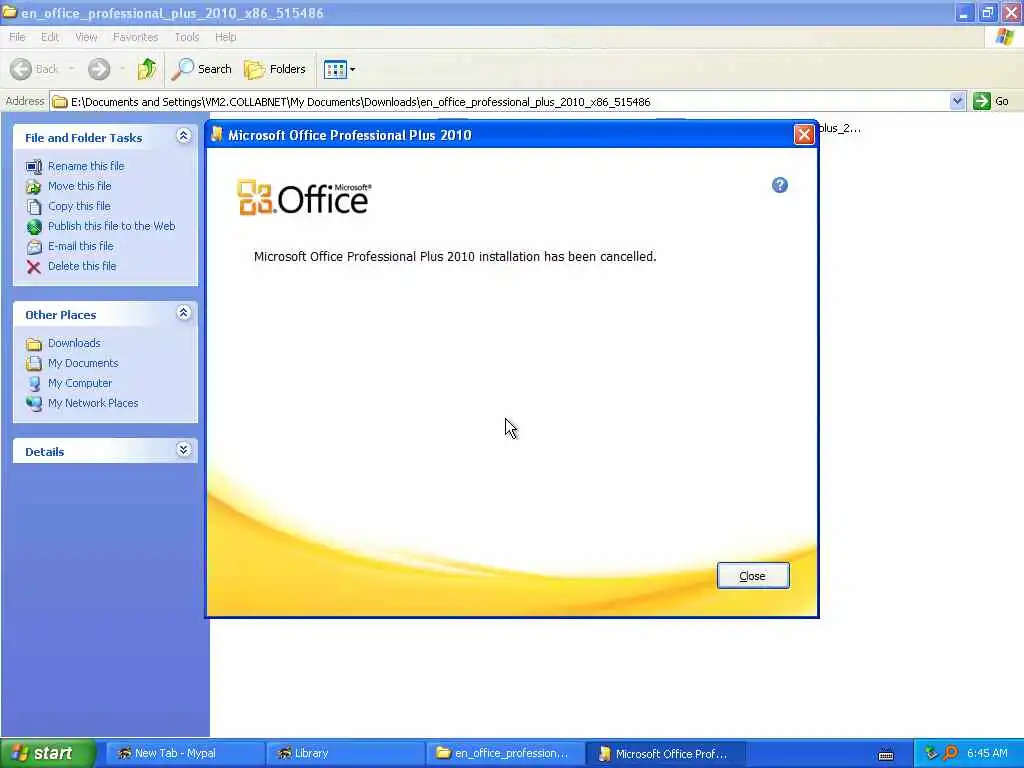Screen dimensions: 1024x768
Task: Click the Downloads folder icon
Action: pos(34,344)
